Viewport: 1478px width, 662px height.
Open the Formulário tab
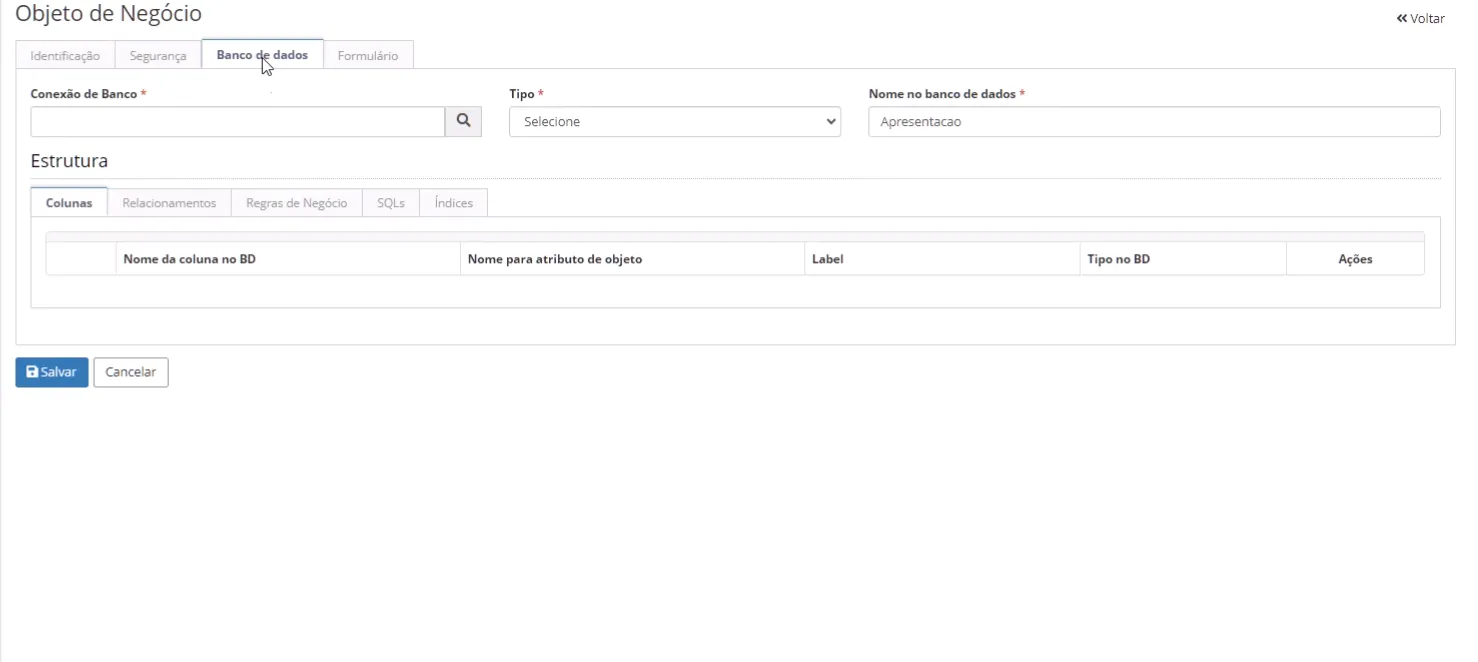[368, 56]
